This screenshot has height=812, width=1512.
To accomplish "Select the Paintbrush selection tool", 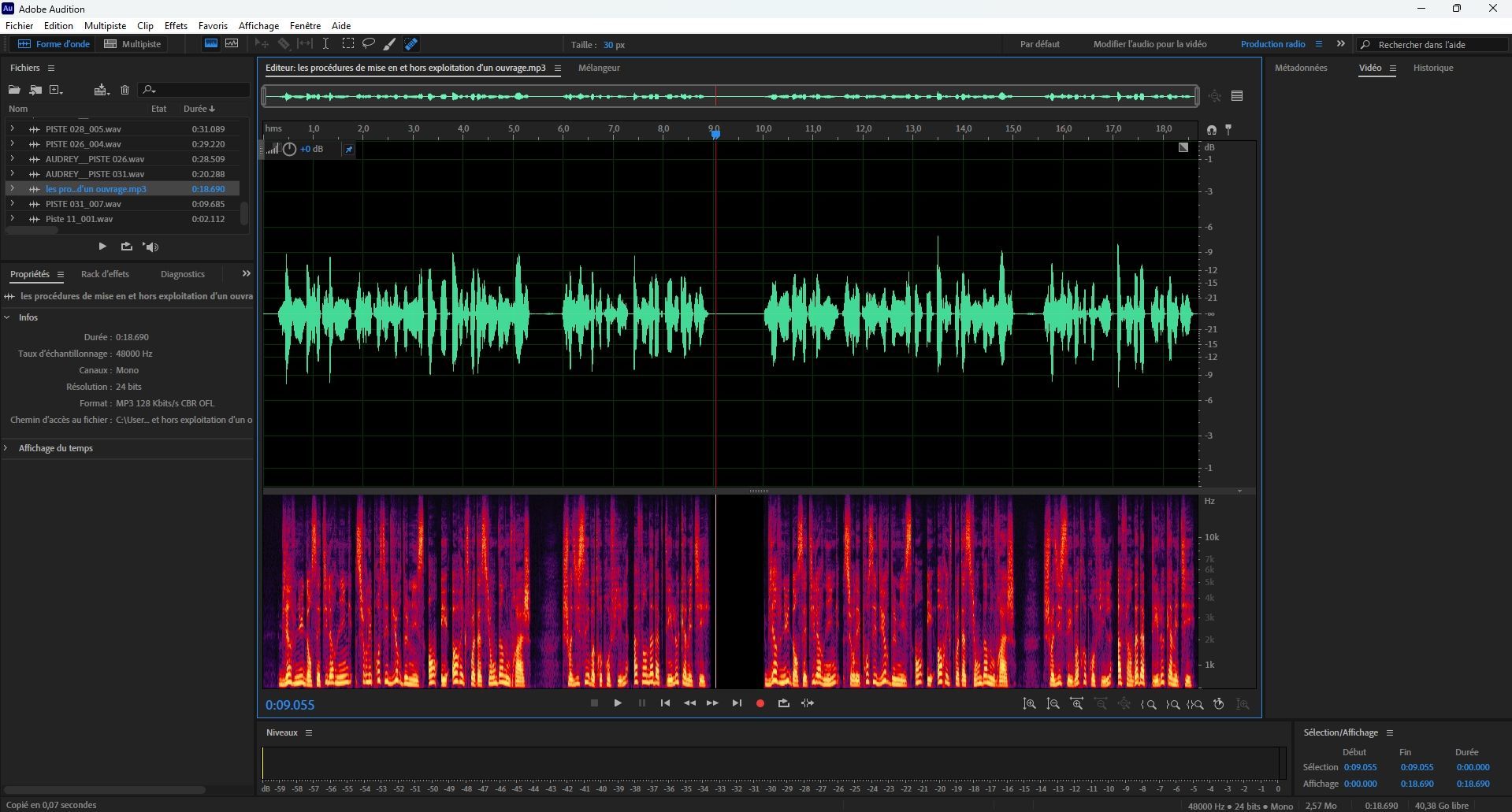I will point(389,44).
